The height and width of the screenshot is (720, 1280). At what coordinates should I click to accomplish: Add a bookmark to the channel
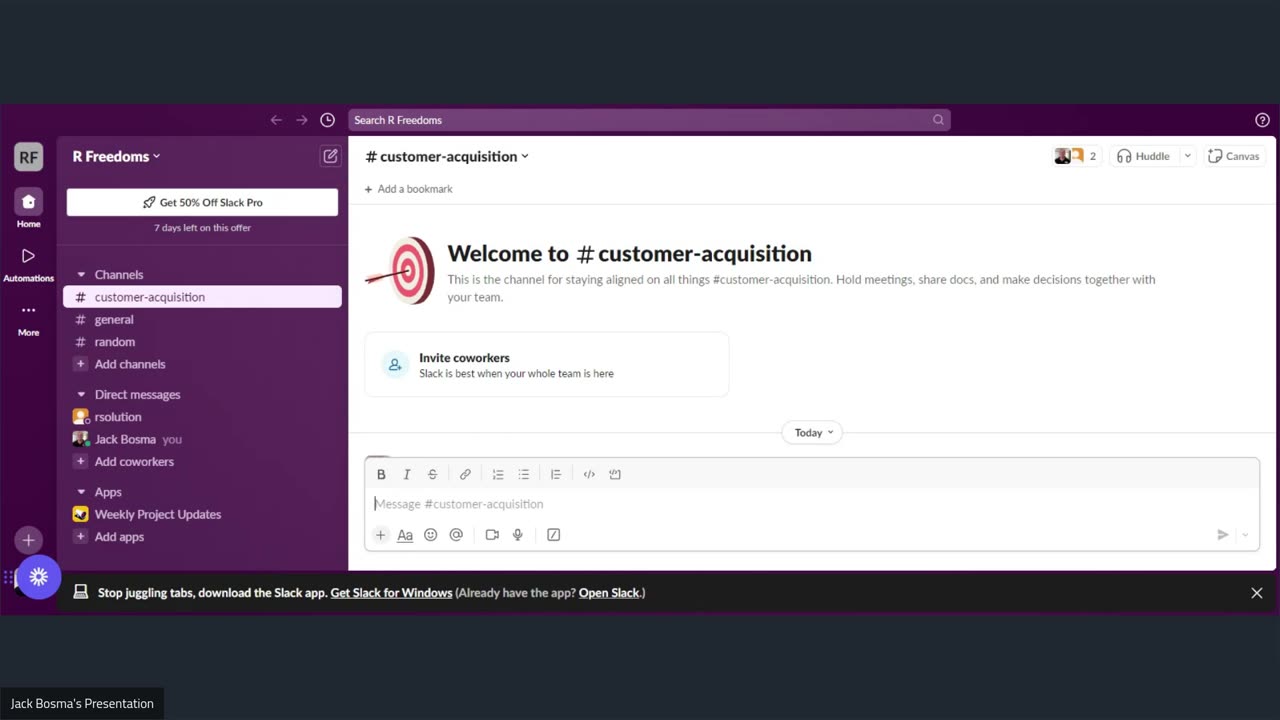(409, 189)
